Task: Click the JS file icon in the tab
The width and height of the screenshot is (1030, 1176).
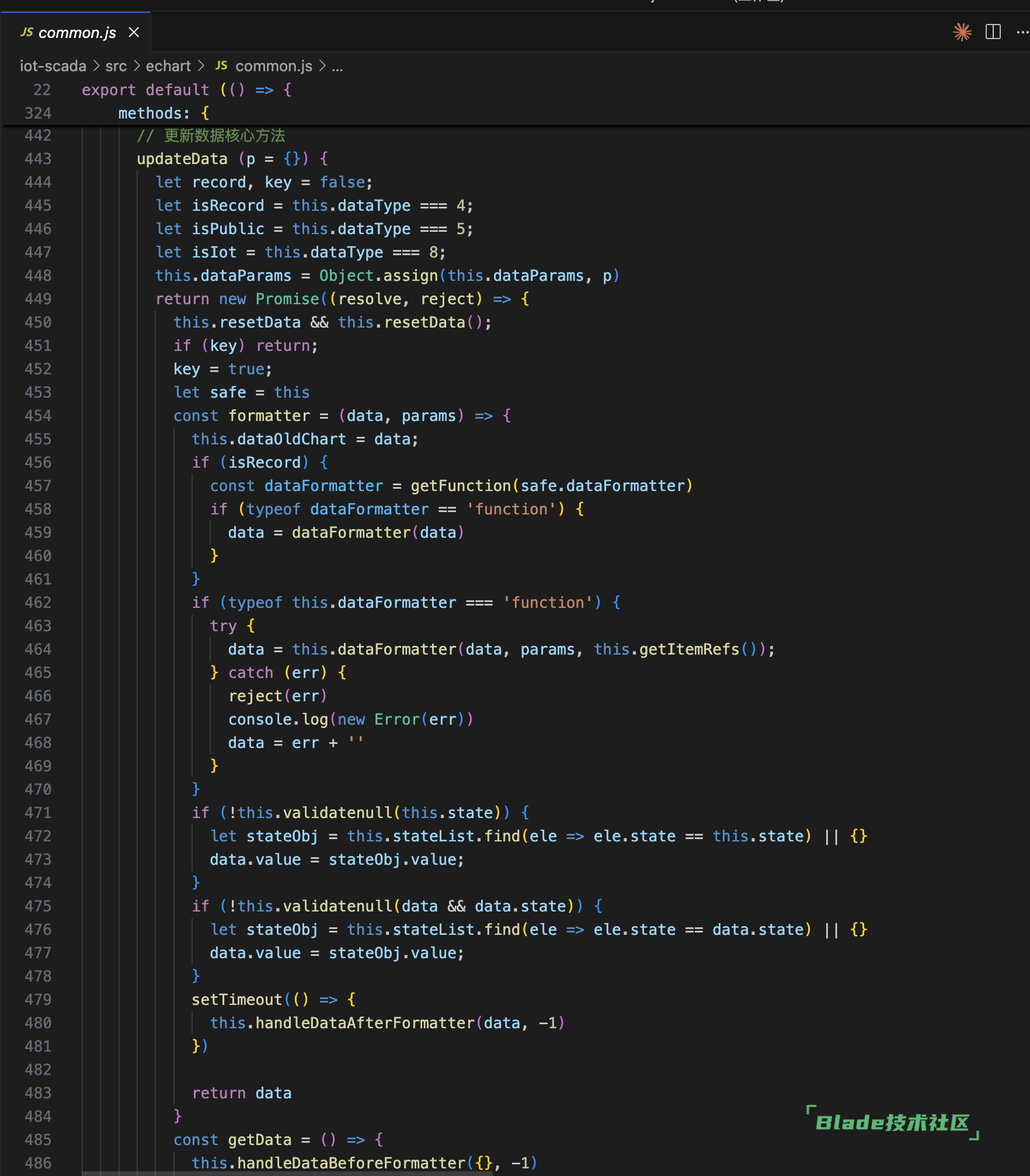Action: coord(27,32)
